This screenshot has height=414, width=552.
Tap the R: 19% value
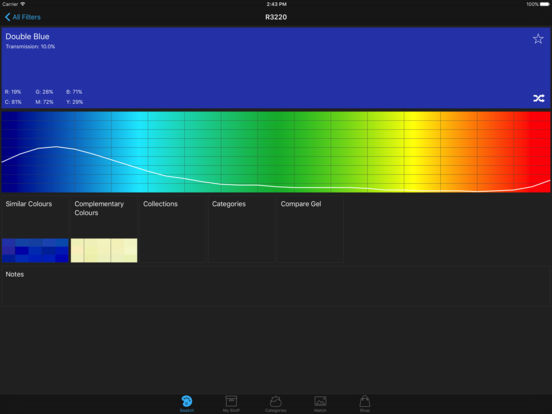click(x=13, y=92)
